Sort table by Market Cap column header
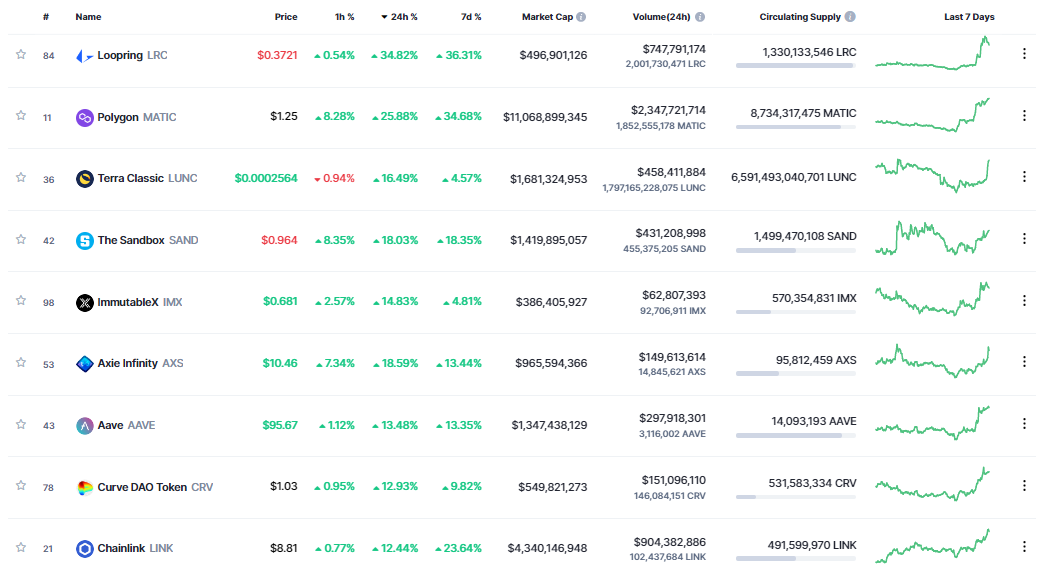 tap(547, 17)
